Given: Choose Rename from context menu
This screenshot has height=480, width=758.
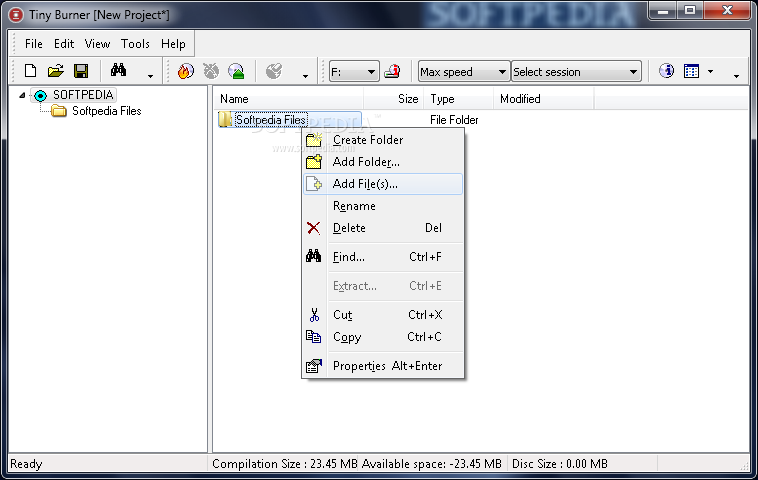Looking at the screenshot, I should tap(383, 206).
